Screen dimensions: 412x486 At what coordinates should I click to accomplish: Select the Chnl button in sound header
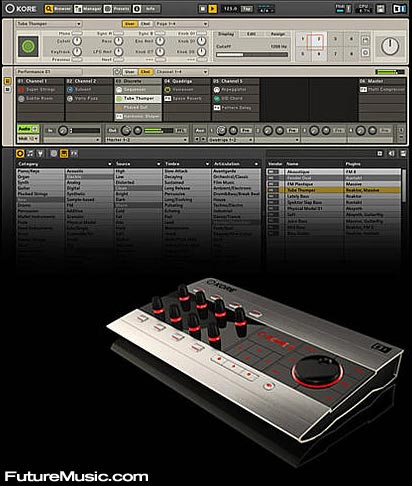pyautogui.click(x=145, y=24)
